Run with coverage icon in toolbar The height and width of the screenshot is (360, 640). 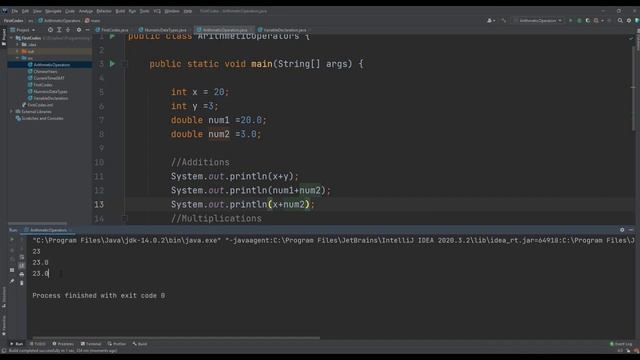point(588,20)
